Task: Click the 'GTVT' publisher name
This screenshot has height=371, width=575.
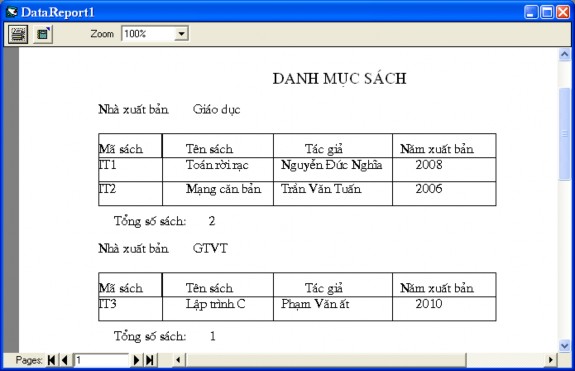Action: click(210, 249)
